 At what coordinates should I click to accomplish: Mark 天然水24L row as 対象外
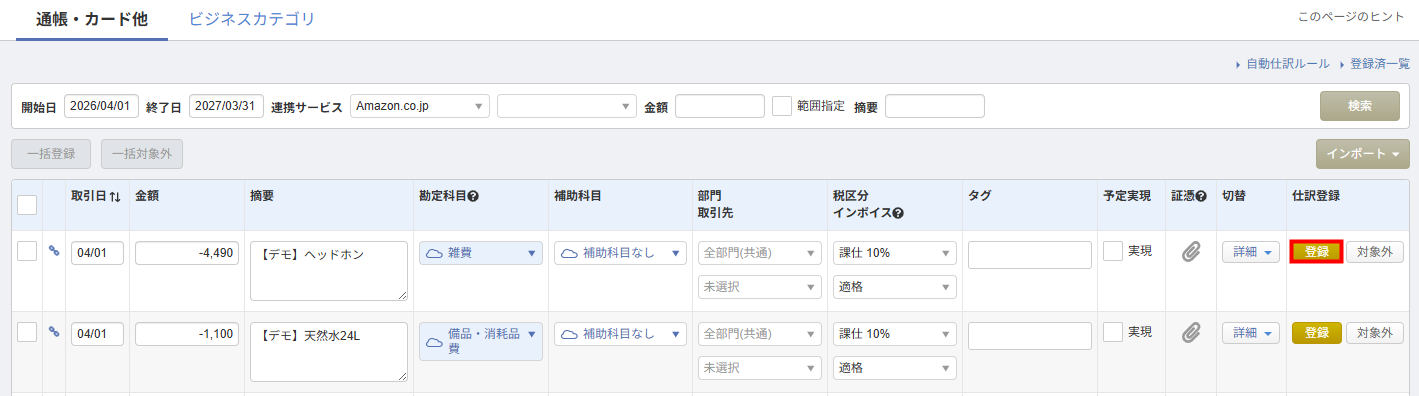click(x=1374, y=333)
